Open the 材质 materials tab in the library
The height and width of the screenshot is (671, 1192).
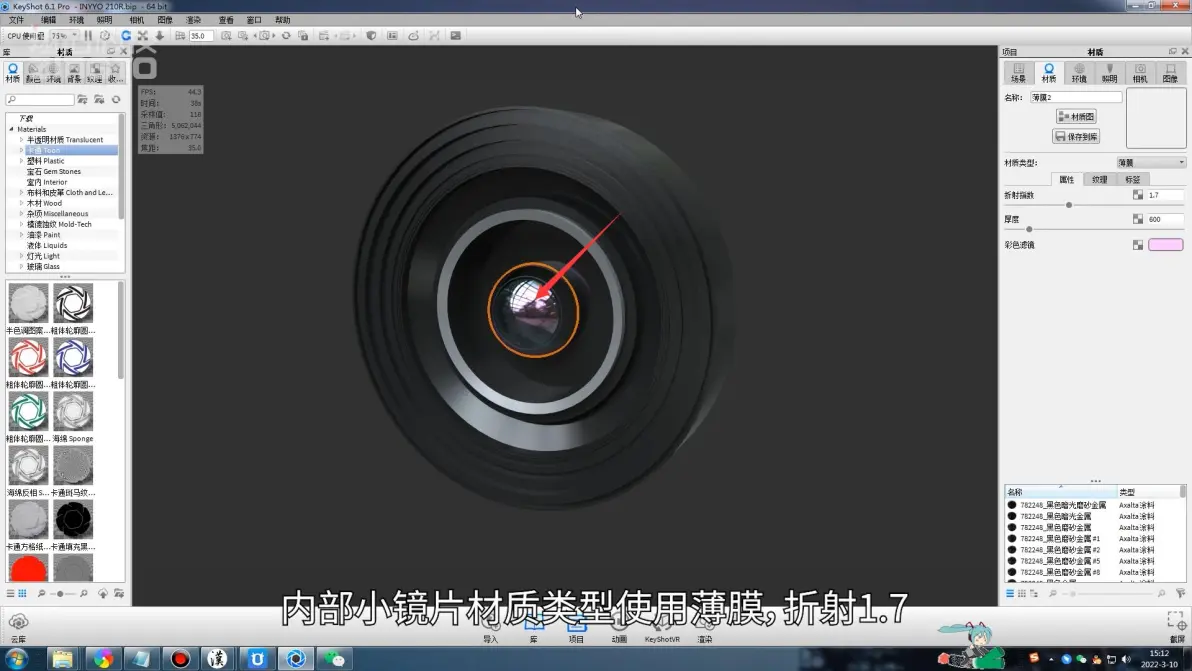13,73
